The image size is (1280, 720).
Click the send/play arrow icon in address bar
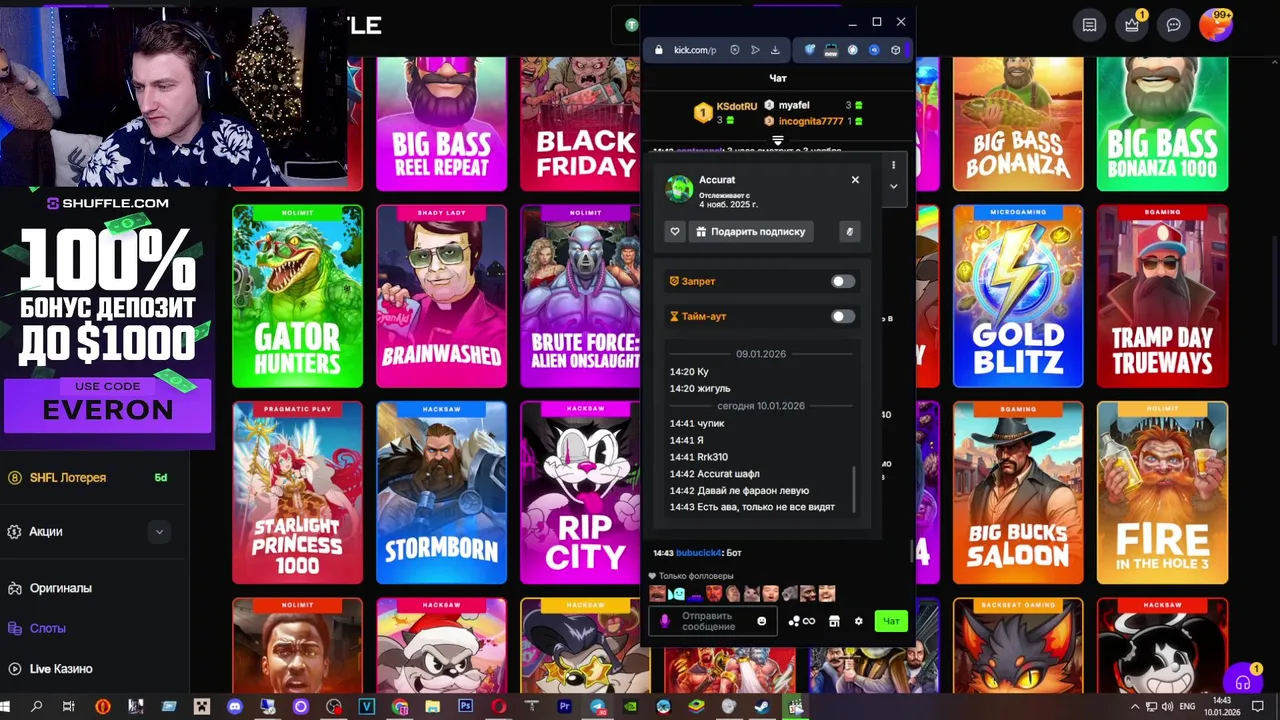coord(755,50)
